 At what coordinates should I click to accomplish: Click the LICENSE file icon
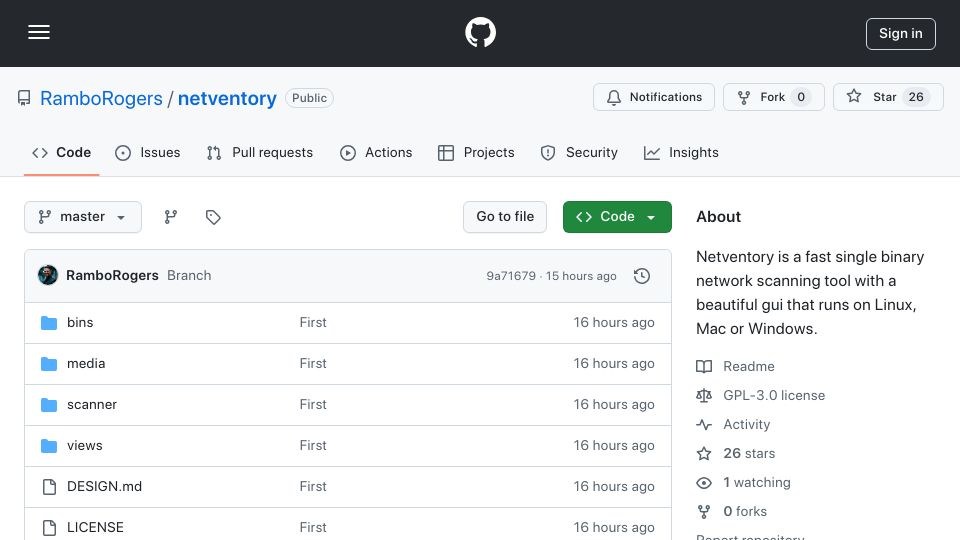49,528
